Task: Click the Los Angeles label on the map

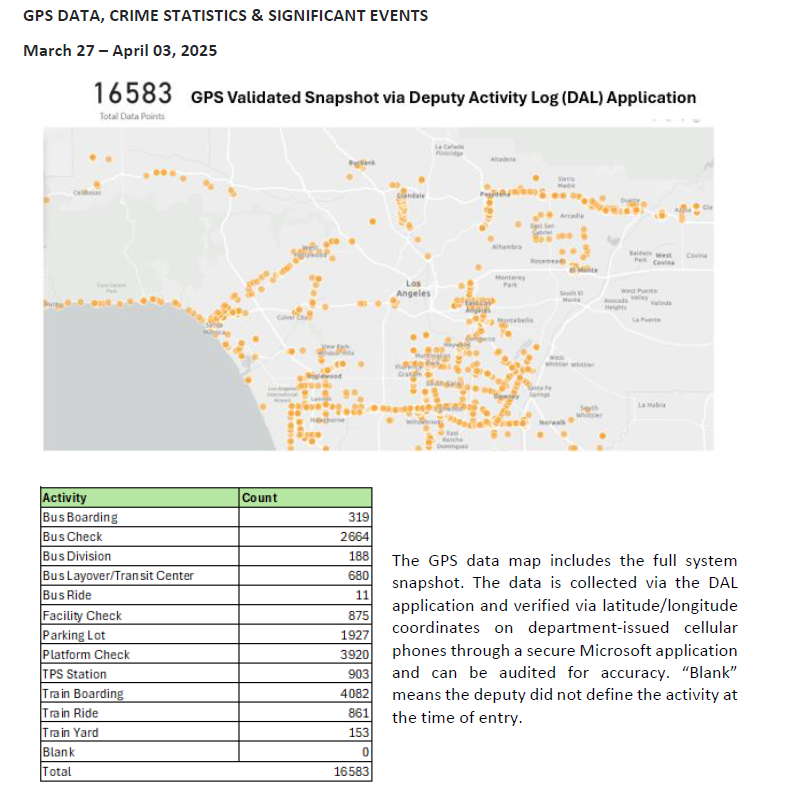Action: point(411,288)
